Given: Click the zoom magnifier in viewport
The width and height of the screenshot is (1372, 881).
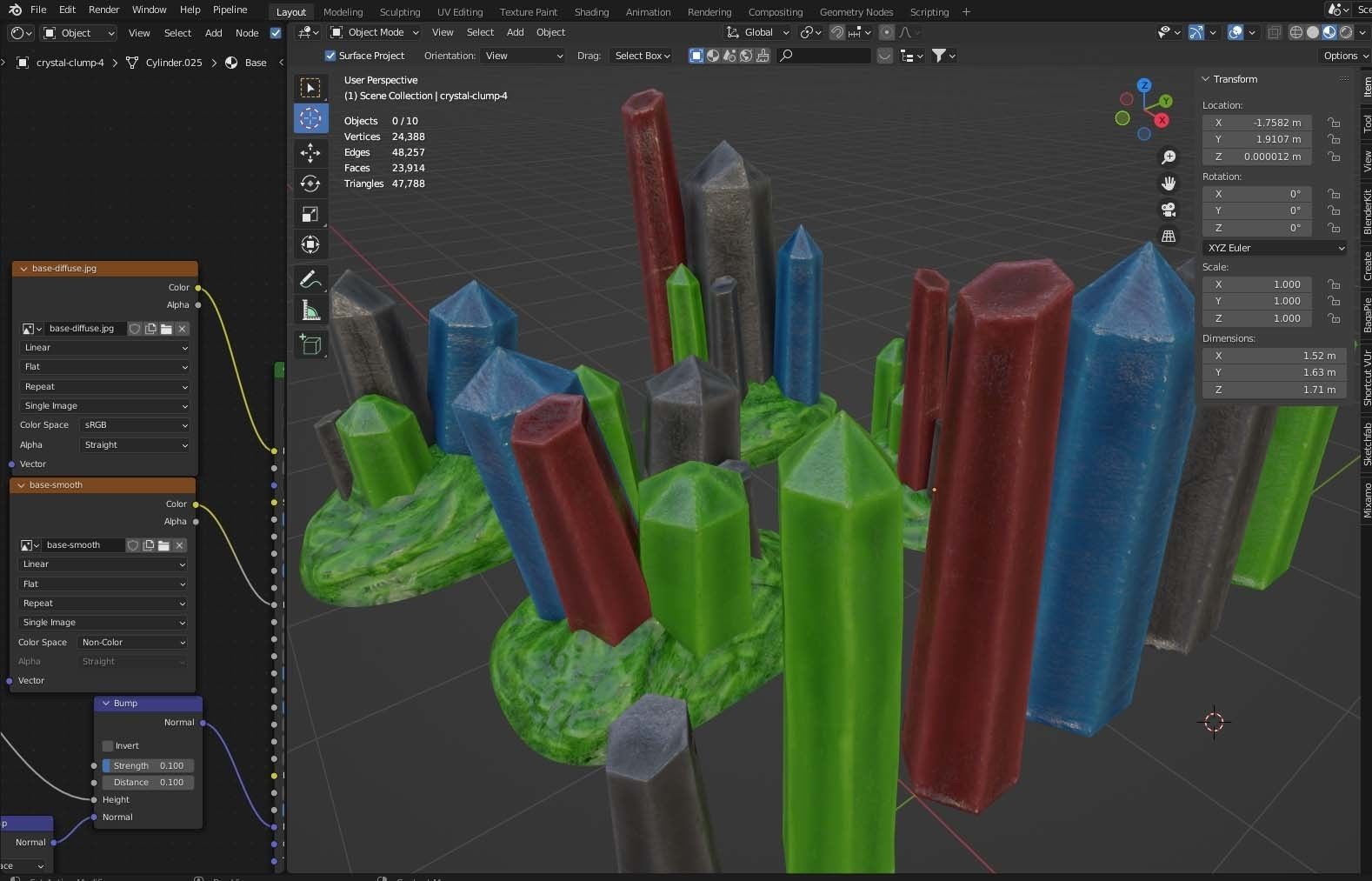Looking at the screenshot, I should pos(1169,157).
